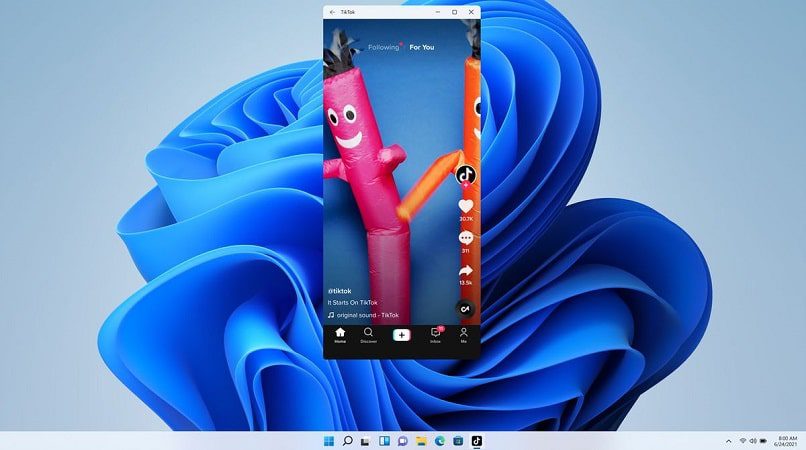Viewport: 806px width, 450px height.
Task: Open comments via the speech bubble icon
Action: [466, 238]
